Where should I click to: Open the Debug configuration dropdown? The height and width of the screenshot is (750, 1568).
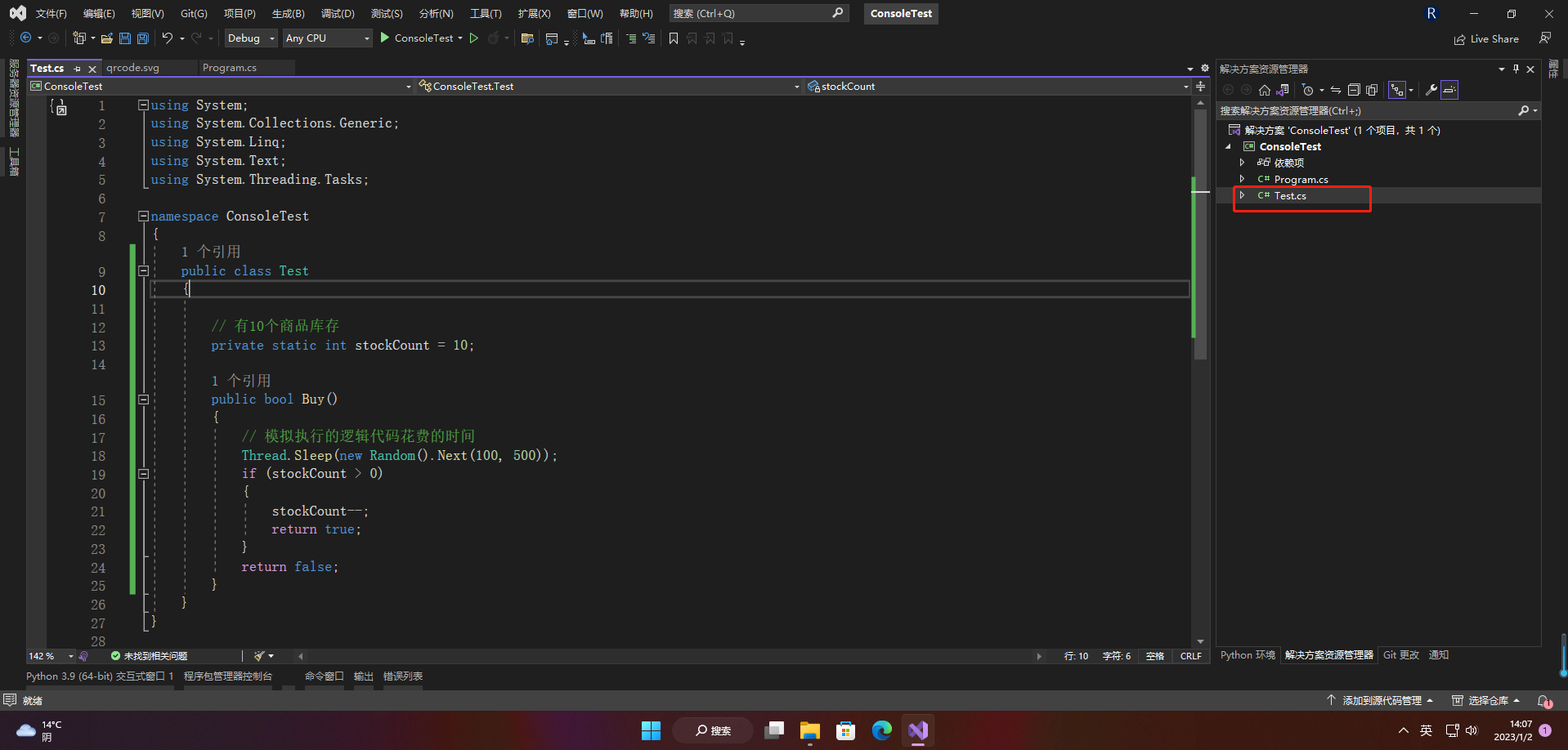tap(251, 38)
